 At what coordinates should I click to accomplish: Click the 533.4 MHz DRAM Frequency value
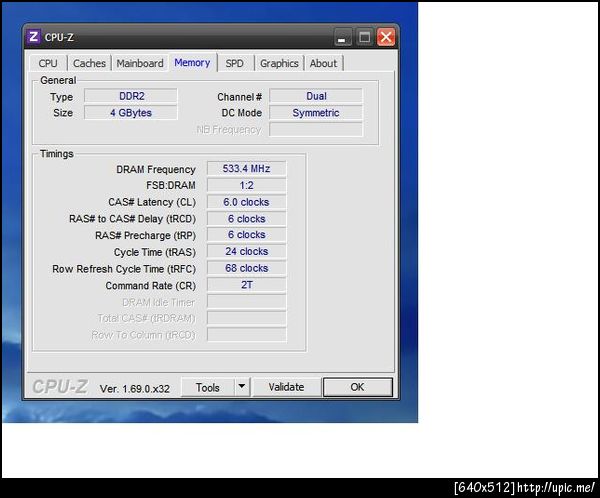pyautogui.click(x=246, y=168)
